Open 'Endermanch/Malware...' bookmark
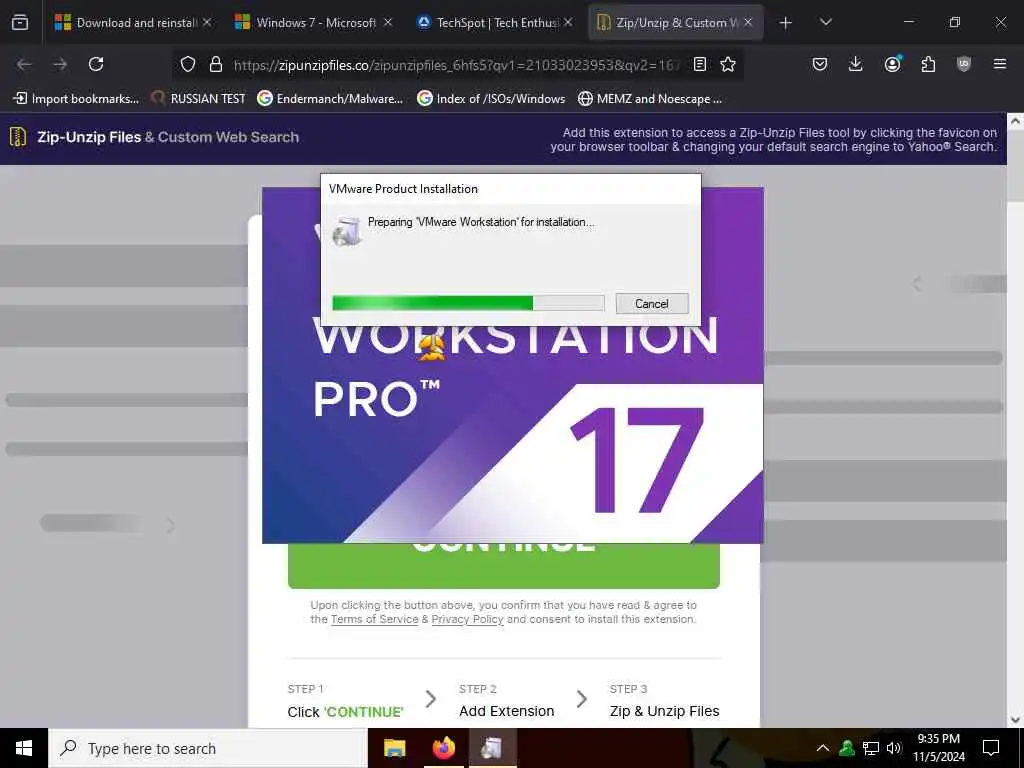The width and height of the screenshot is (1024, 768). [x=330, y=99]
